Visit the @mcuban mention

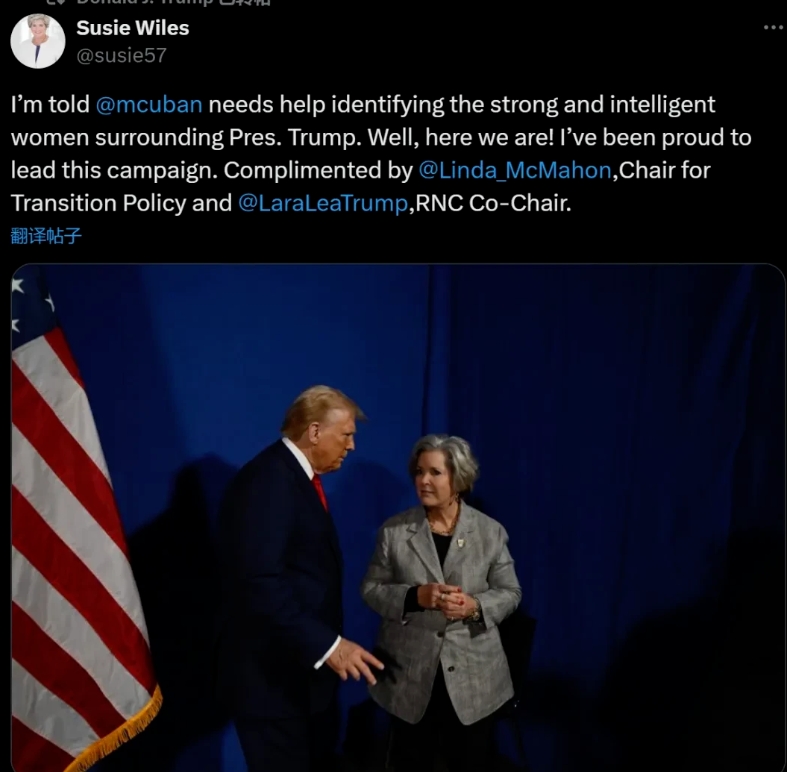click(149, 104)
